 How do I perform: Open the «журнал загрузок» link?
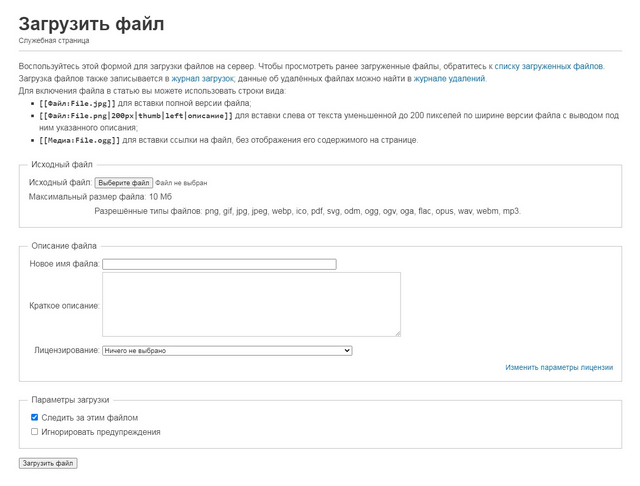(202, 78)
